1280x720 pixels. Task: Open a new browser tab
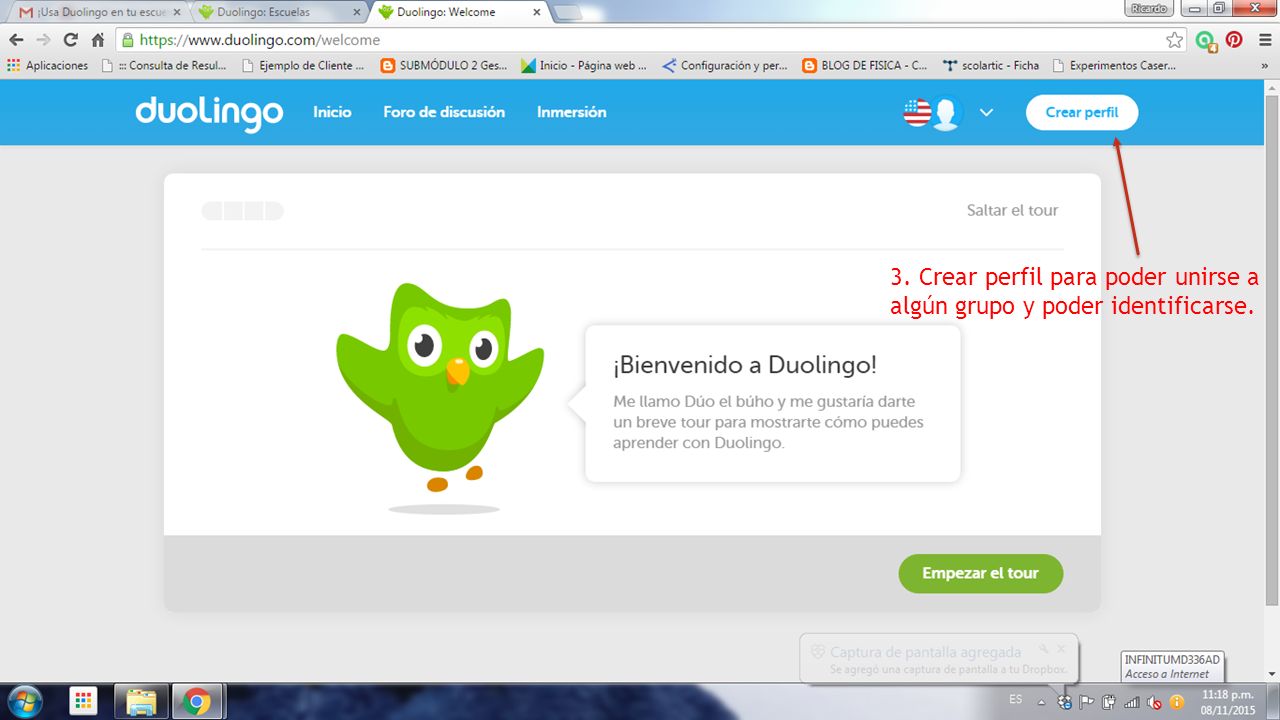(x=567, y=13)
